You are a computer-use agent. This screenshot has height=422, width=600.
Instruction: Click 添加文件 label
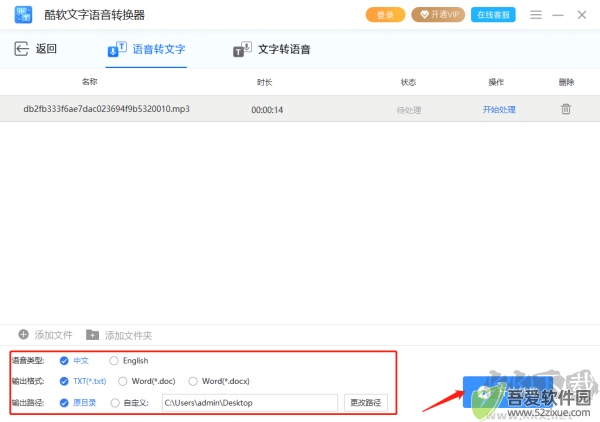[x=54, y=335]
